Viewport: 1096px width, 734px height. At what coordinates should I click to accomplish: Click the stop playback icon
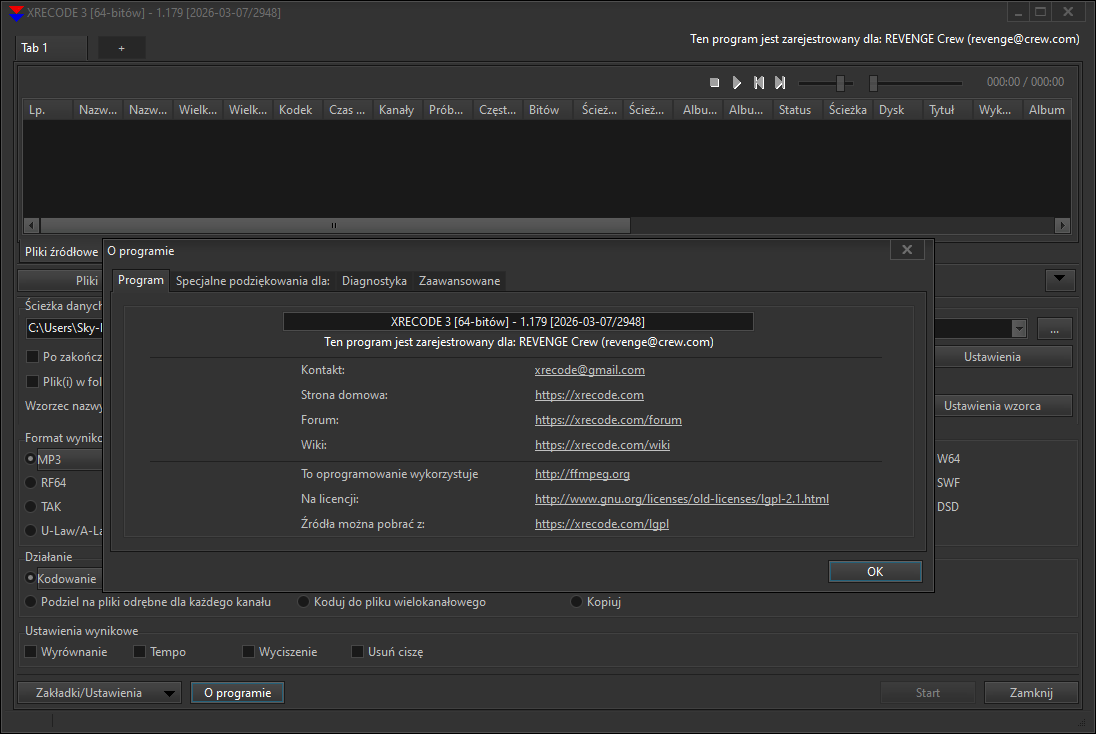[x=714, y=82]
